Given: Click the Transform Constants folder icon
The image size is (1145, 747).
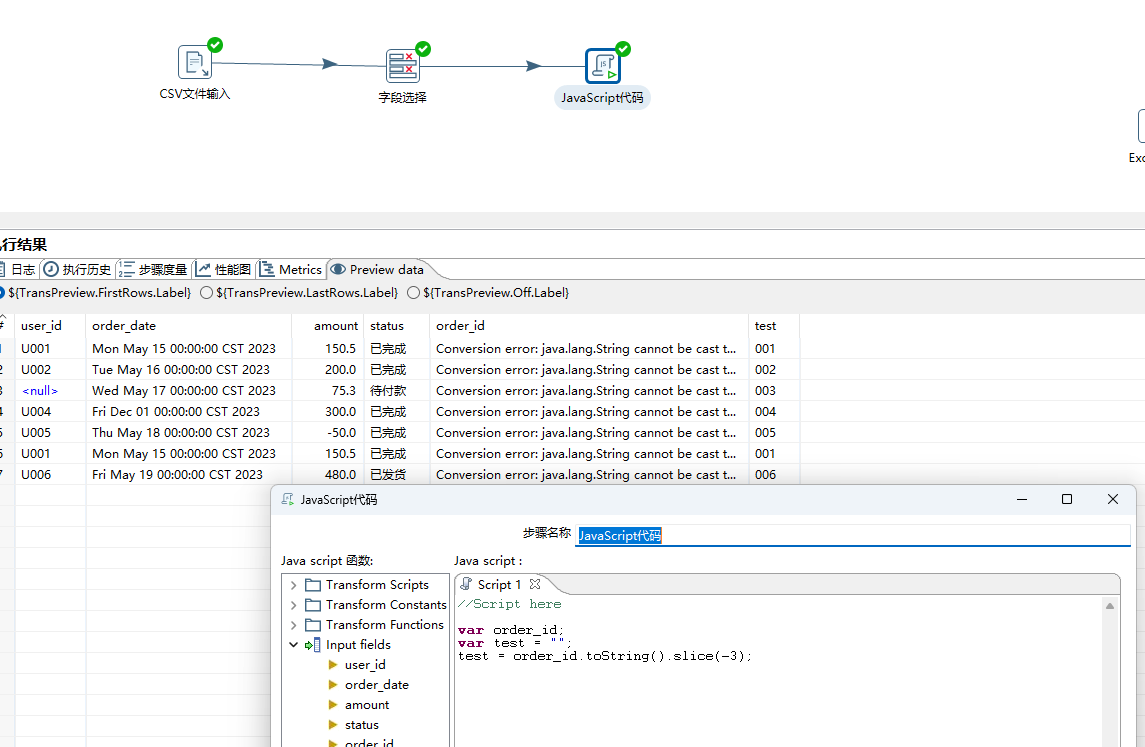Looking at the screenshot, I should point(313,605).
